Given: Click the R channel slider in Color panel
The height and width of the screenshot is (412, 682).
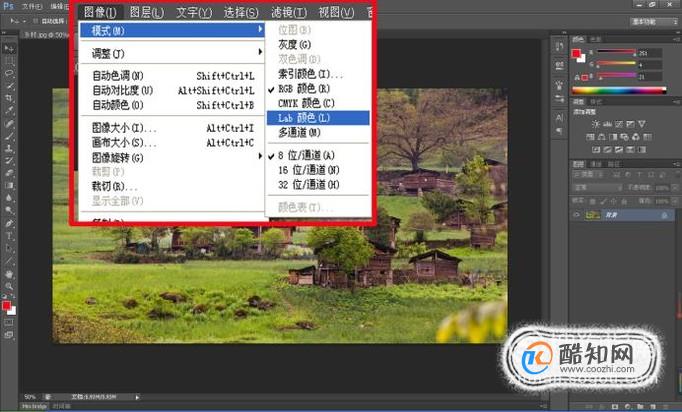Looking at the screenshot, I should pyautogui.click(x=616, y=52).
